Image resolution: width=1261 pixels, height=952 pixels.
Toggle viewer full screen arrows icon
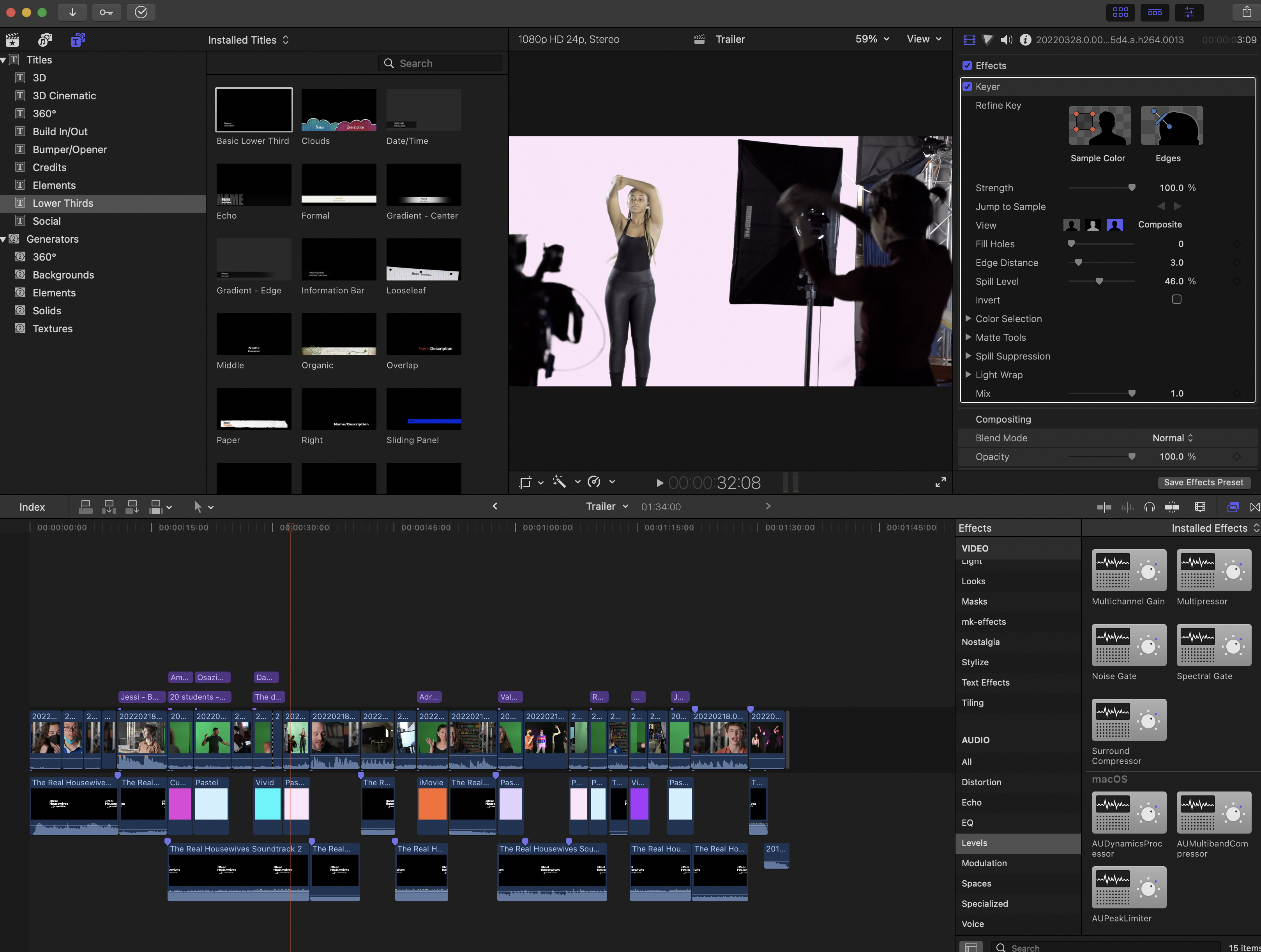pos(940,483)
